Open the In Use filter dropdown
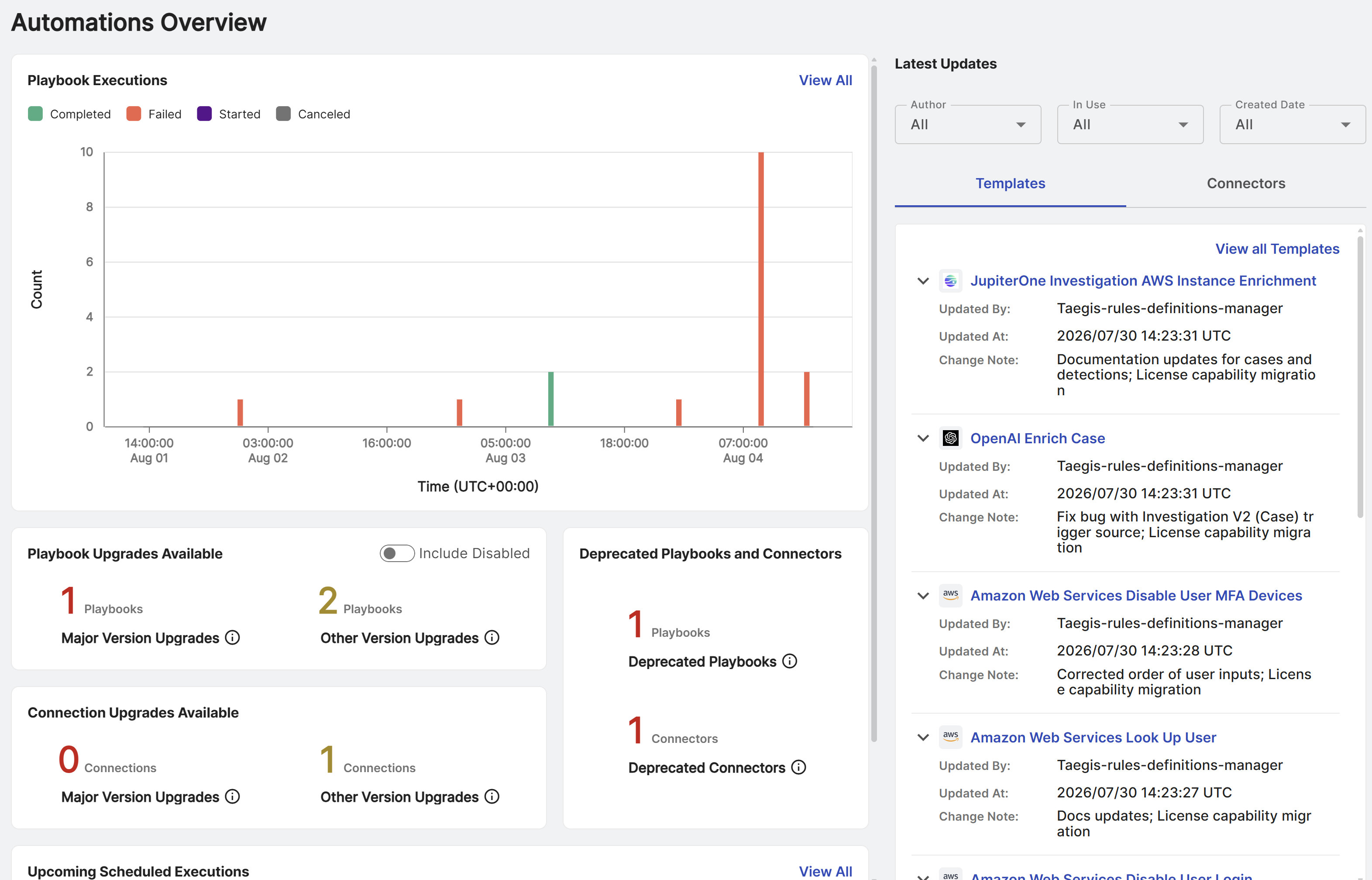Screen dimensions: 1372x880 tap(1130, 124)
